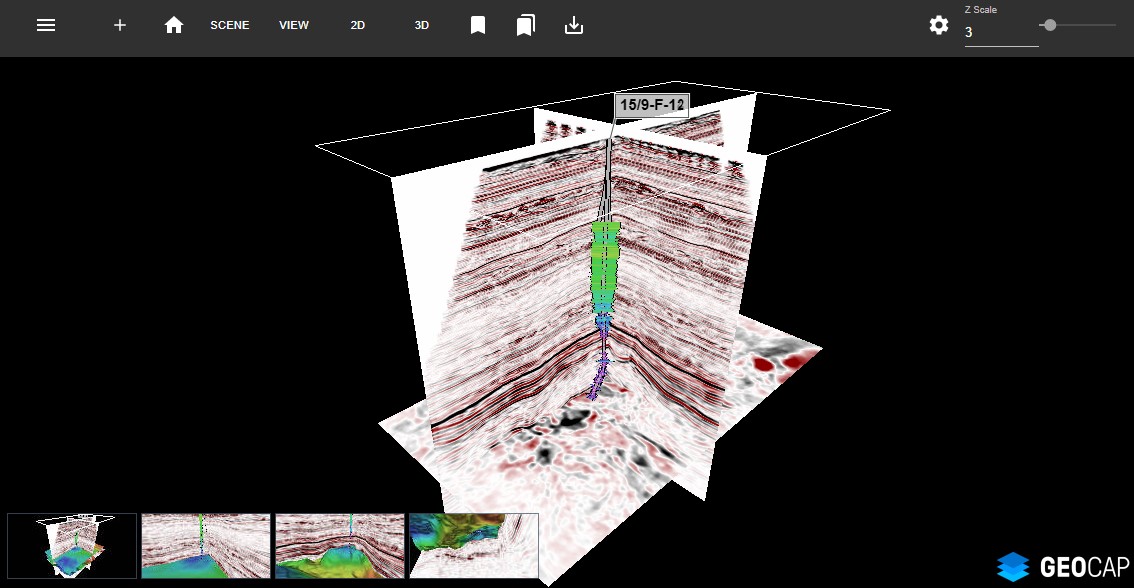The height and width of the screenshot is (588, 1134).
Task: Click the download/export icon in the toolbar
Action: (574, 25)
